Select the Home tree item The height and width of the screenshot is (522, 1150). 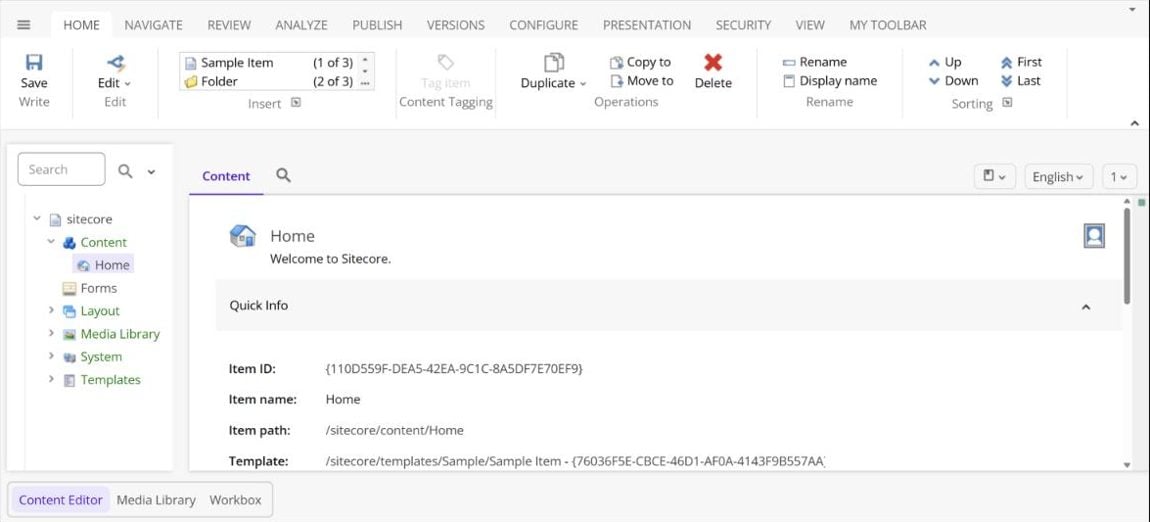point(103,265)
